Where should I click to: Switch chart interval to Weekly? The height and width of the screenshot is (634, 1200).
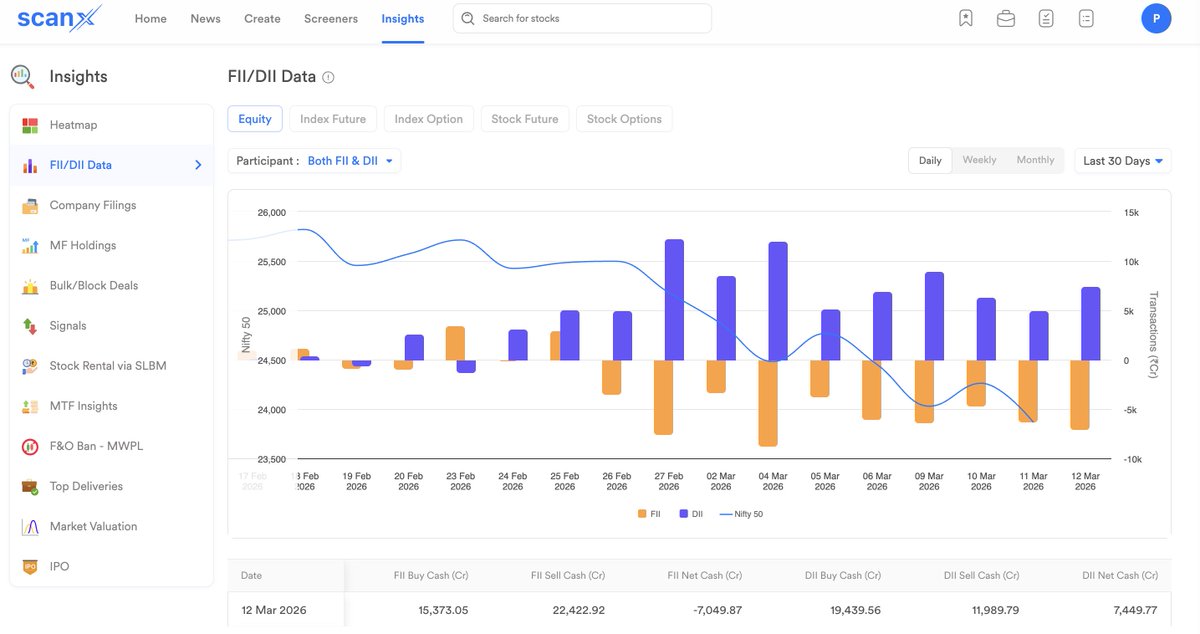[979, 160]
